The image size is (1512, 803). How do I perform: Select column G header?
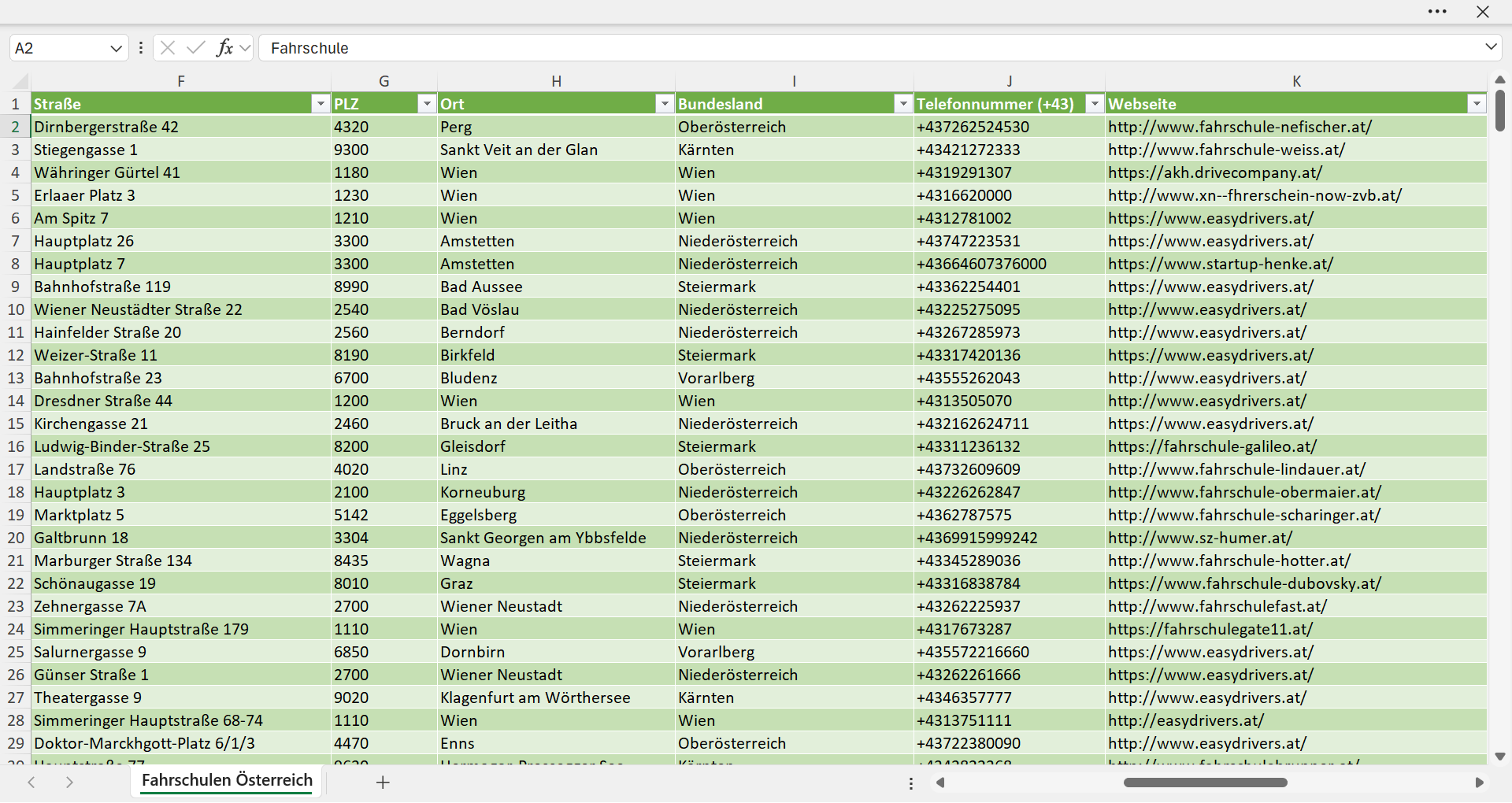pos(384,81)
